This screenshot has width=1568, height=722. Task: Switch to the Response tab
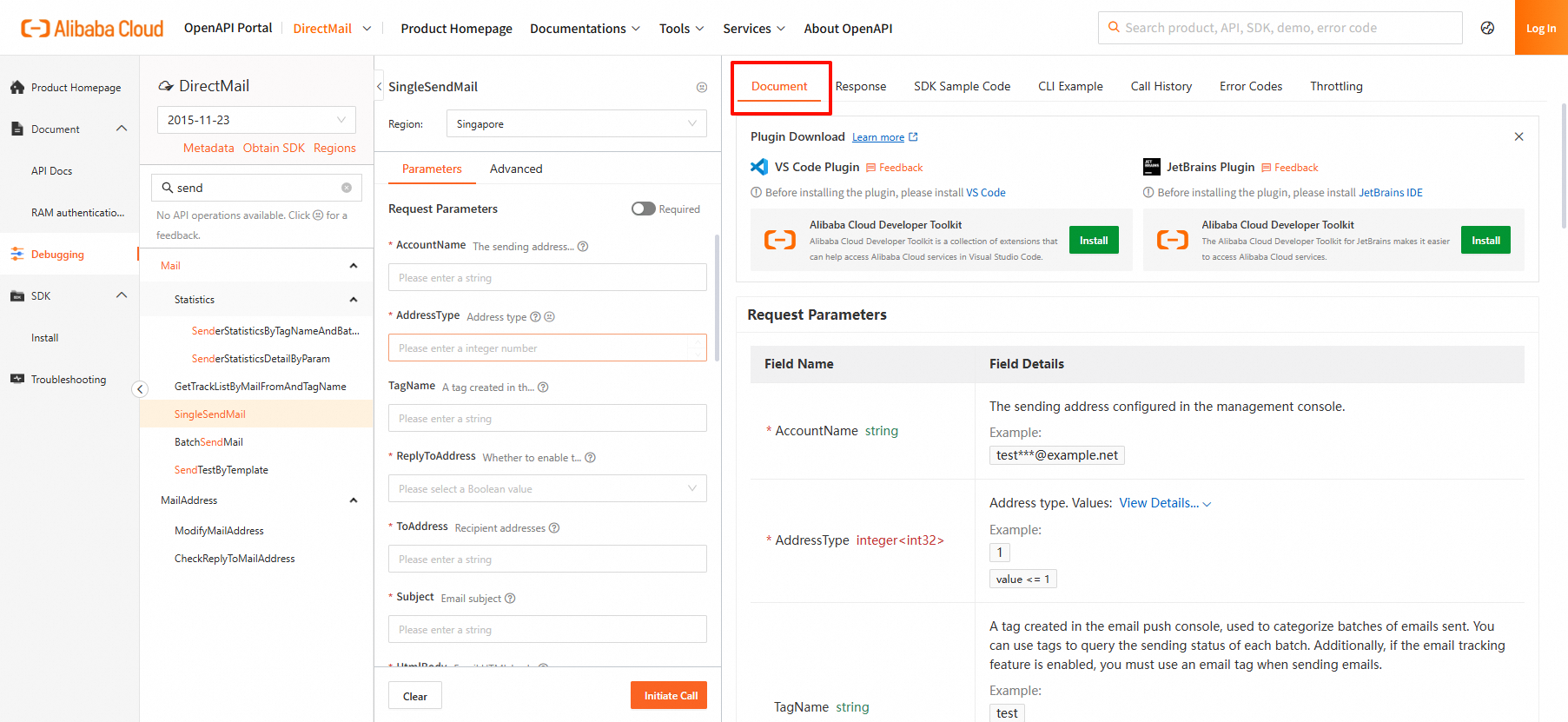click(861, 86)
